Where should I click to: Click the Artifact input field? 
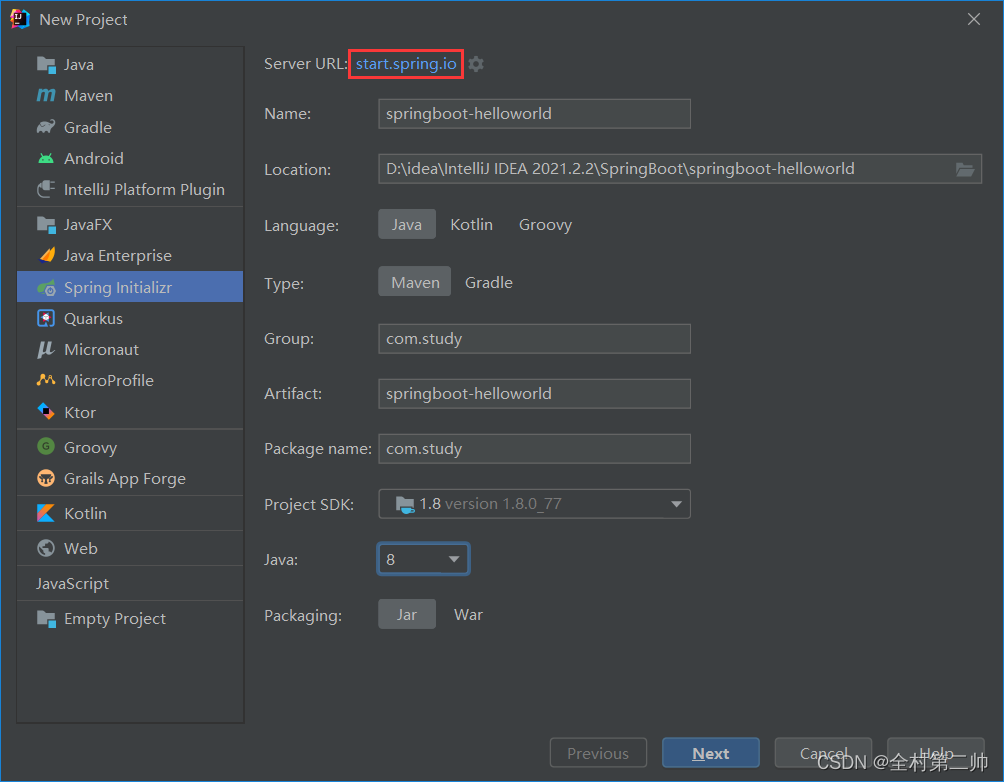pyautogui.click(x=534, y=394)
